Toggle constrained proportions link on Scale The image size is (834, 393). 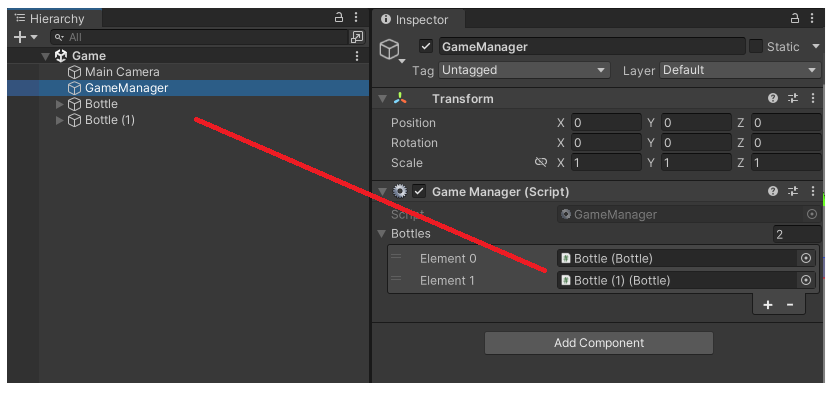(x=541, y=162)
